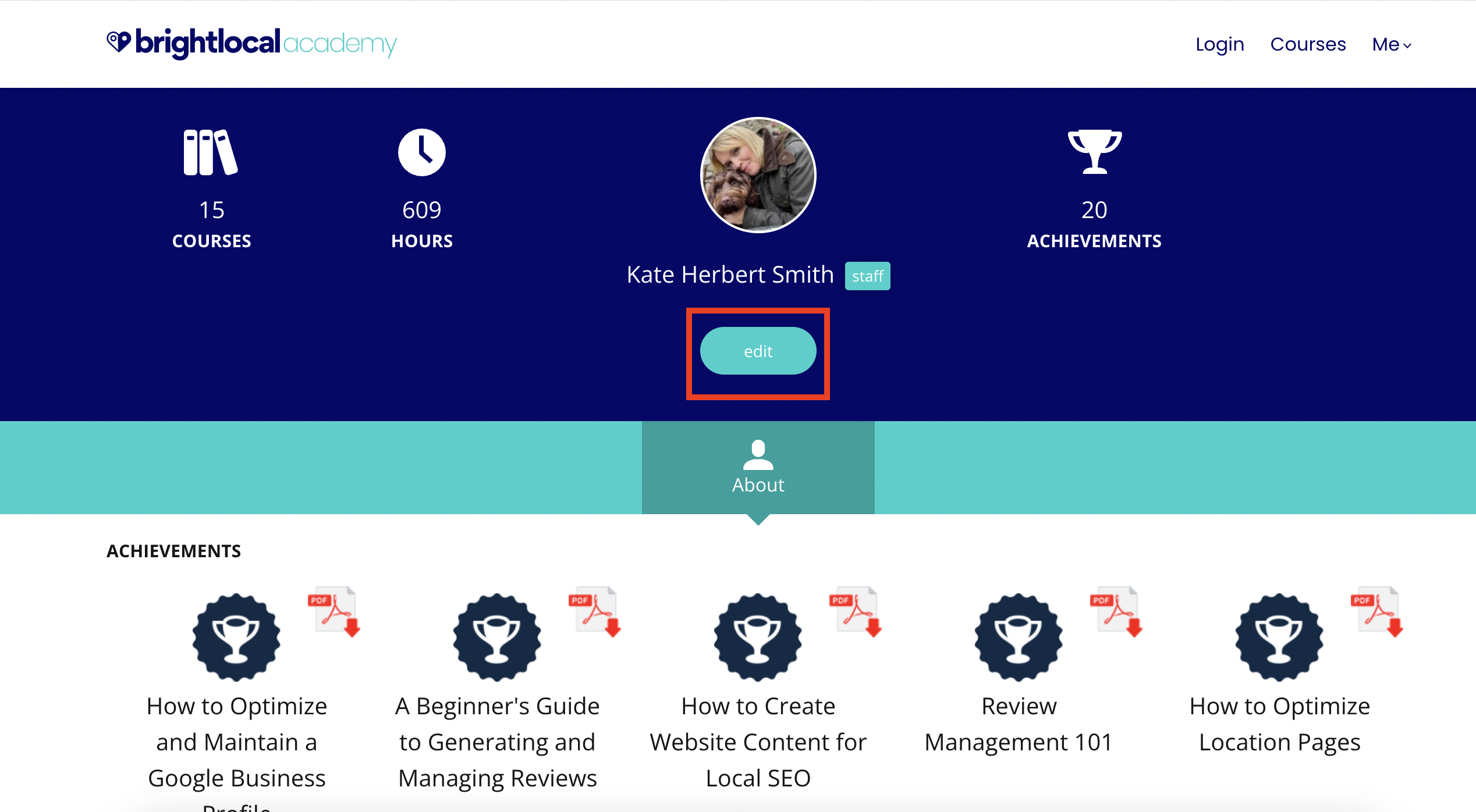Click the hours clock icon

(422, 151)
